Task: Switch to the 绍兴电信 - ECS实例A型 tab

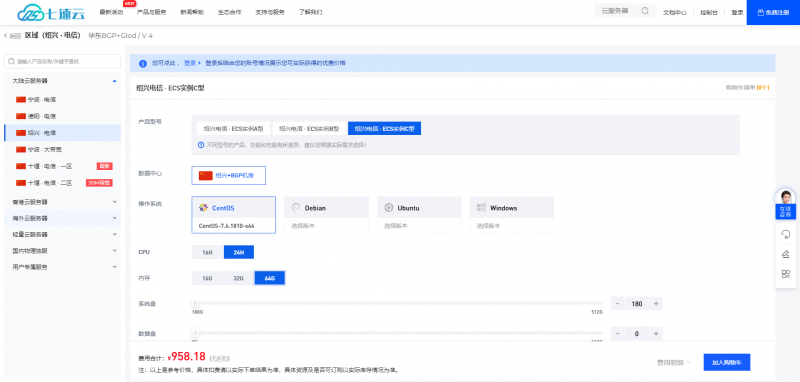Action: click(x=234, y=129)
